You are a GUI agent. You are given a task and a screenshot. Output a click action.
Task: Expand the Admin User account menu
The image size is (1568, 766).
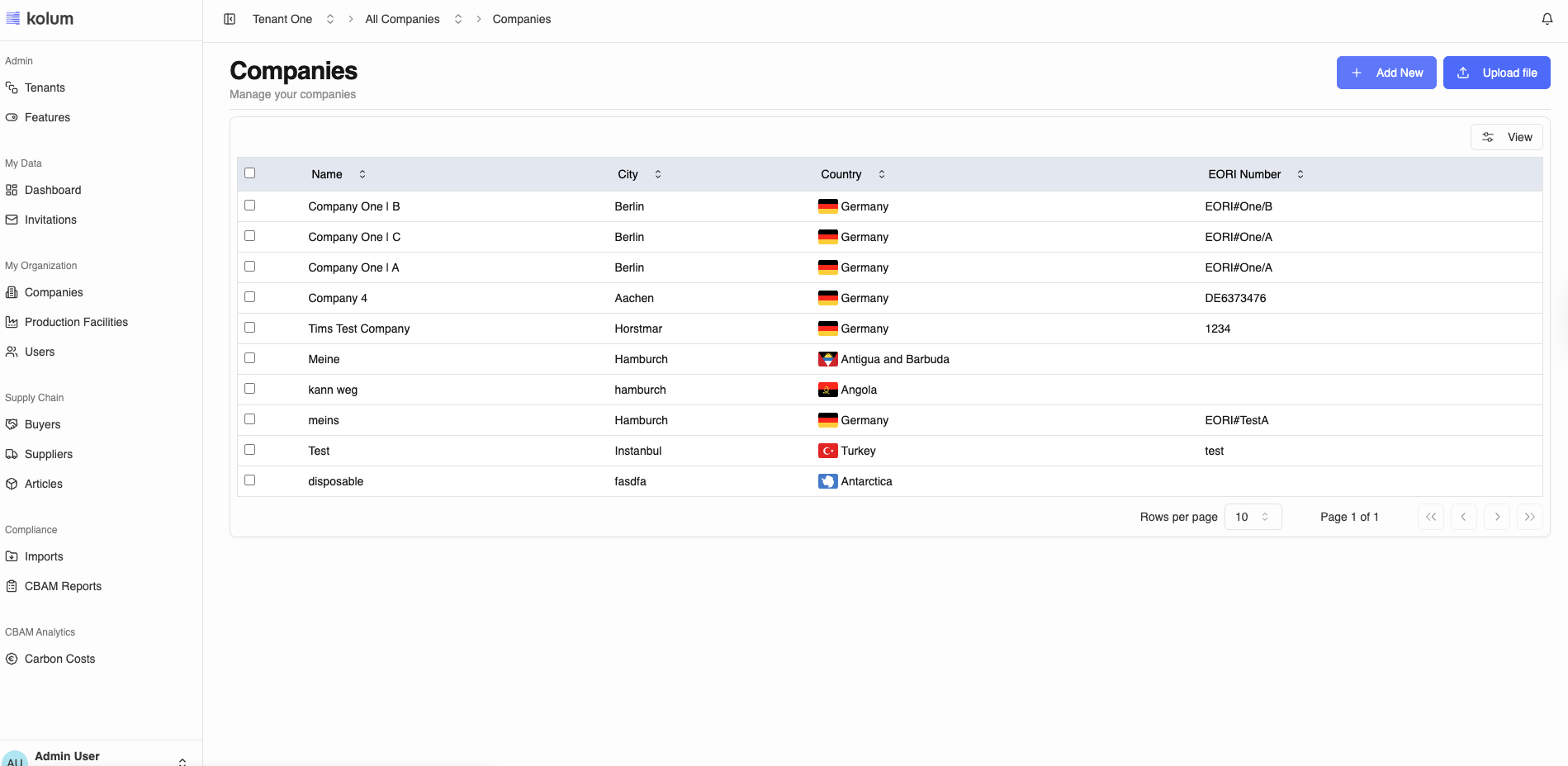182,760
